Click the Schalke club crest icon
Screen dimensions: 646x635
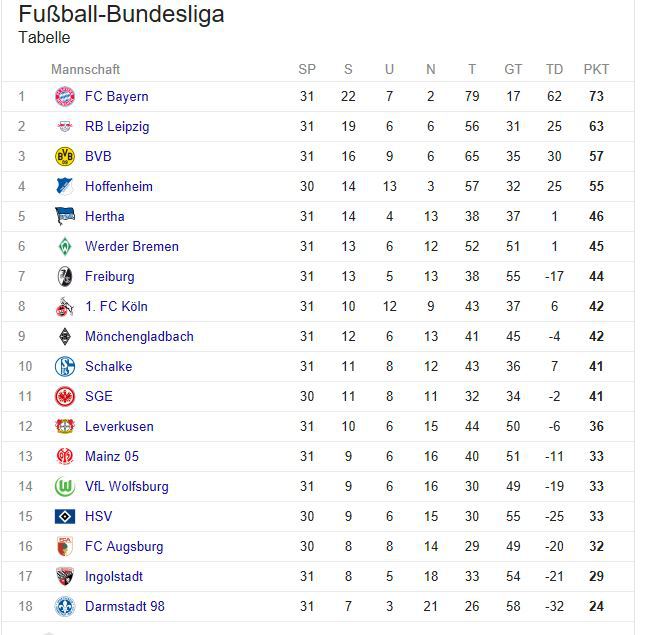(x=65, y=367)
